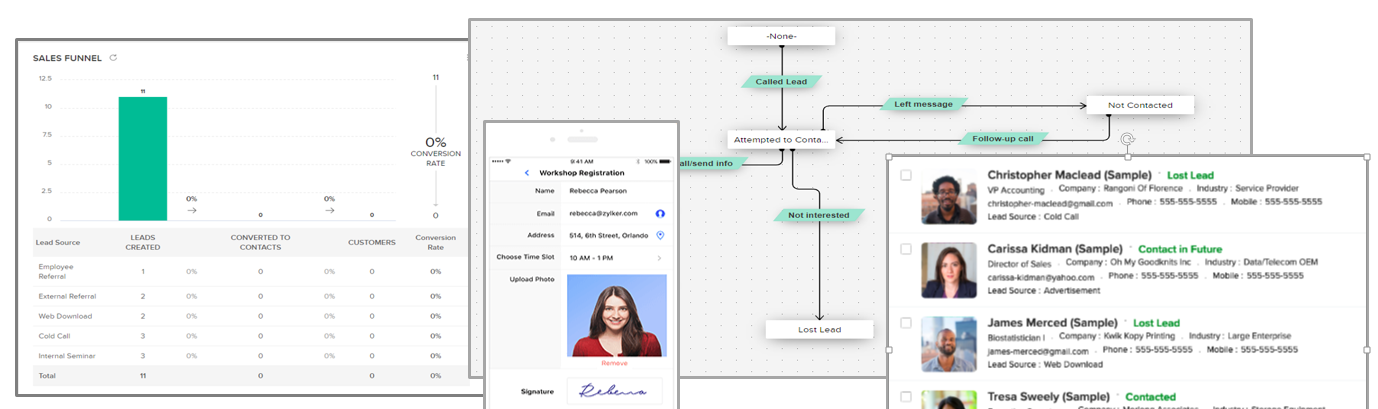
Task: Click the Called Lead transition label
Action: tap(781, 82)
